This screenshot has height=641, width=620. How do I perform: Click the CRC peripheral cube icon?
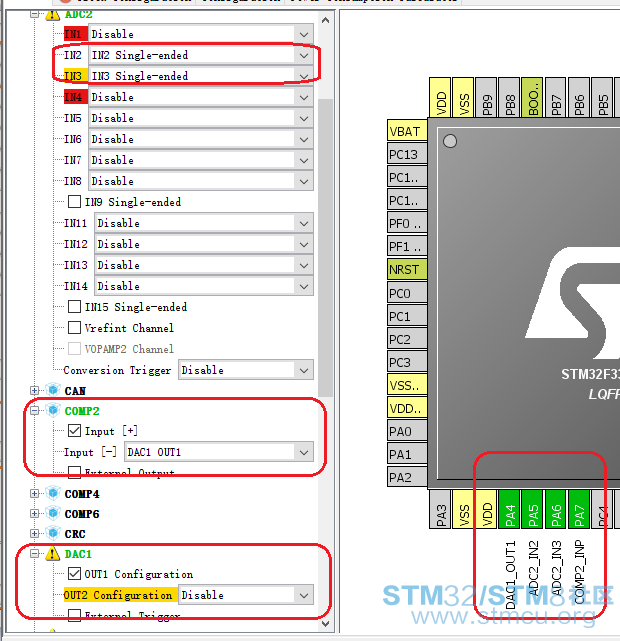point(53,533)
